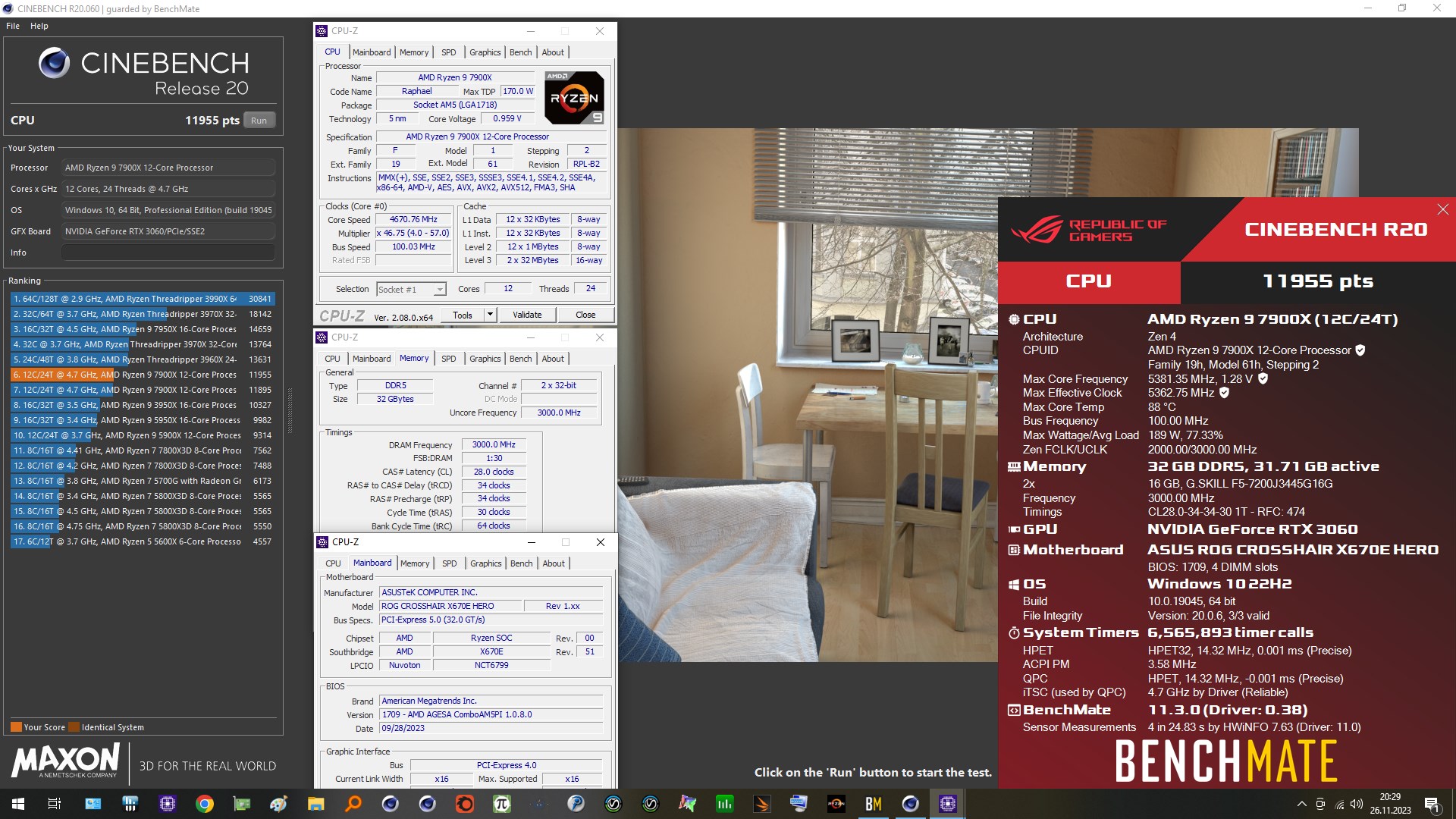Click the Info input field in Cinebench

pos(168,253)
